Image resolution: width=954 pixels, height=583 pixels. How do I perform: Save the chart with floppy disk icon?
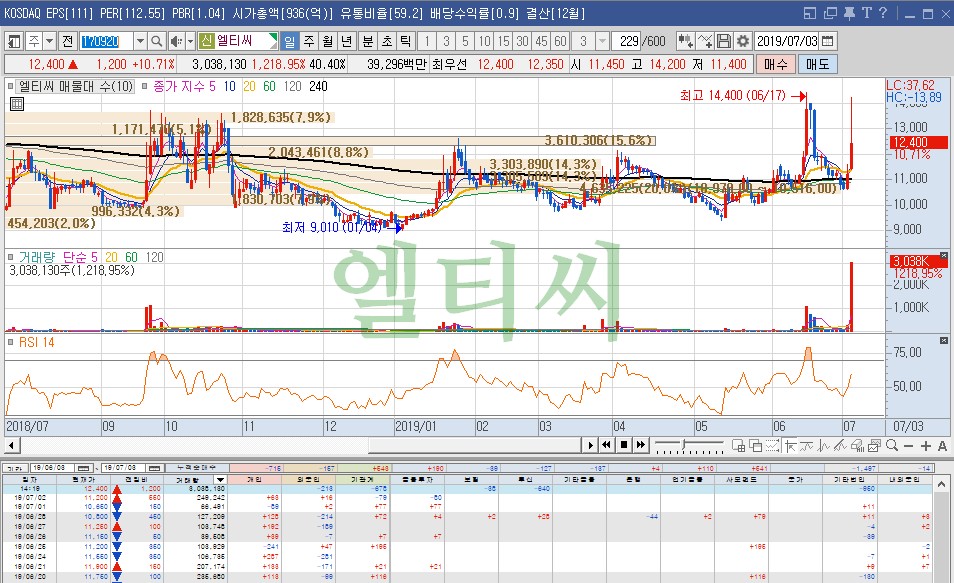click(x=723, y=41)
